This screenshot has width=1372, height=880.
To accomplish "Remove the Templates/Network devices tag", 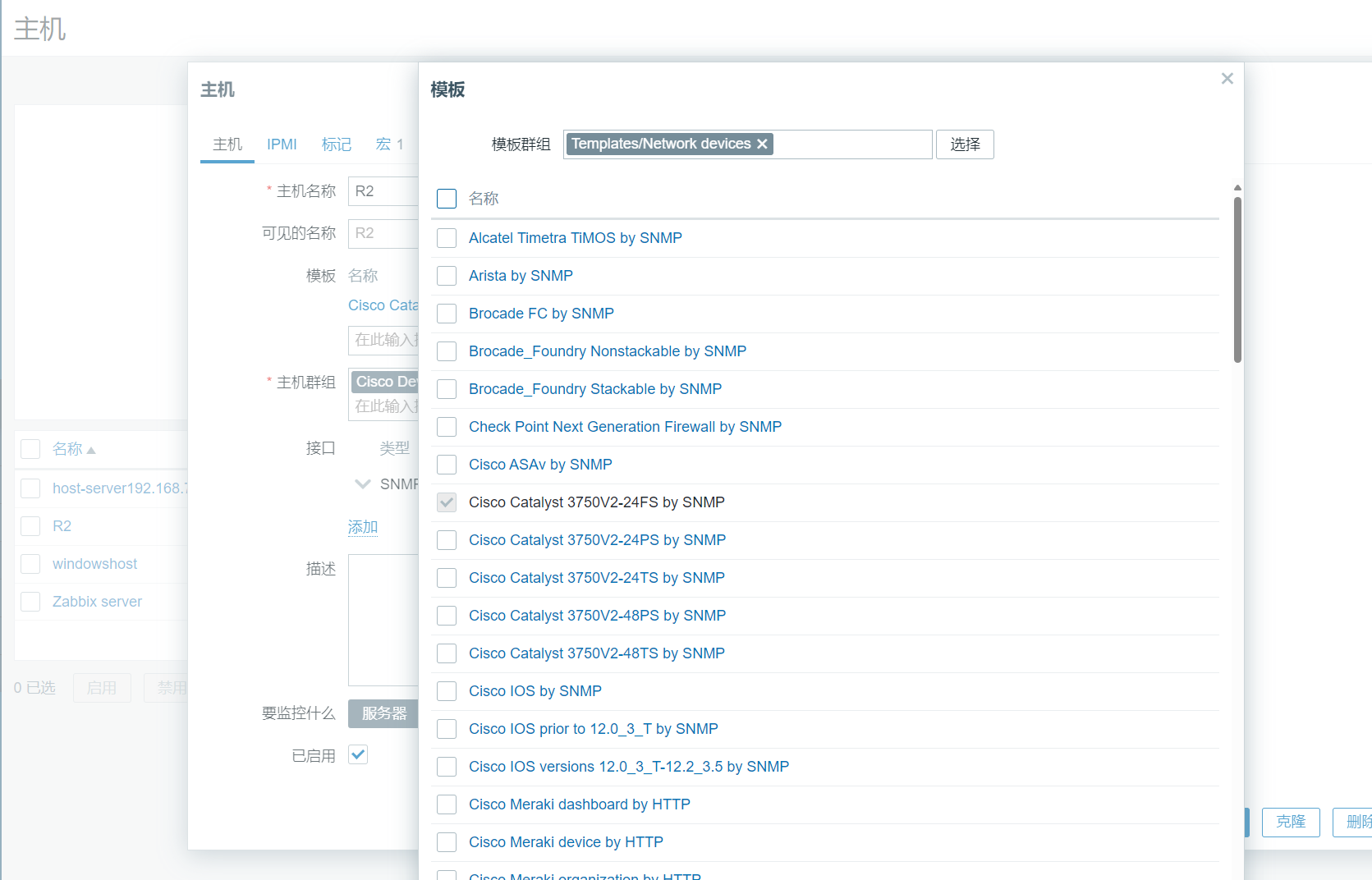I will click(762, 144).
